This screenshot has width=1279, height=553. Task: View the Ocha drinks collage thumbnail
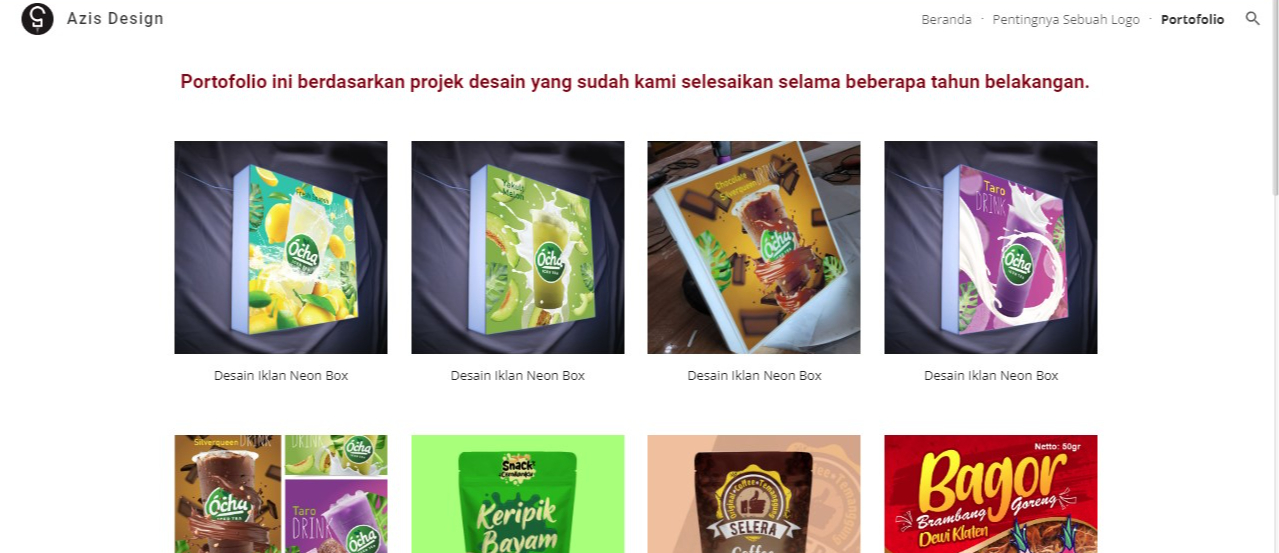coord(281,494)
